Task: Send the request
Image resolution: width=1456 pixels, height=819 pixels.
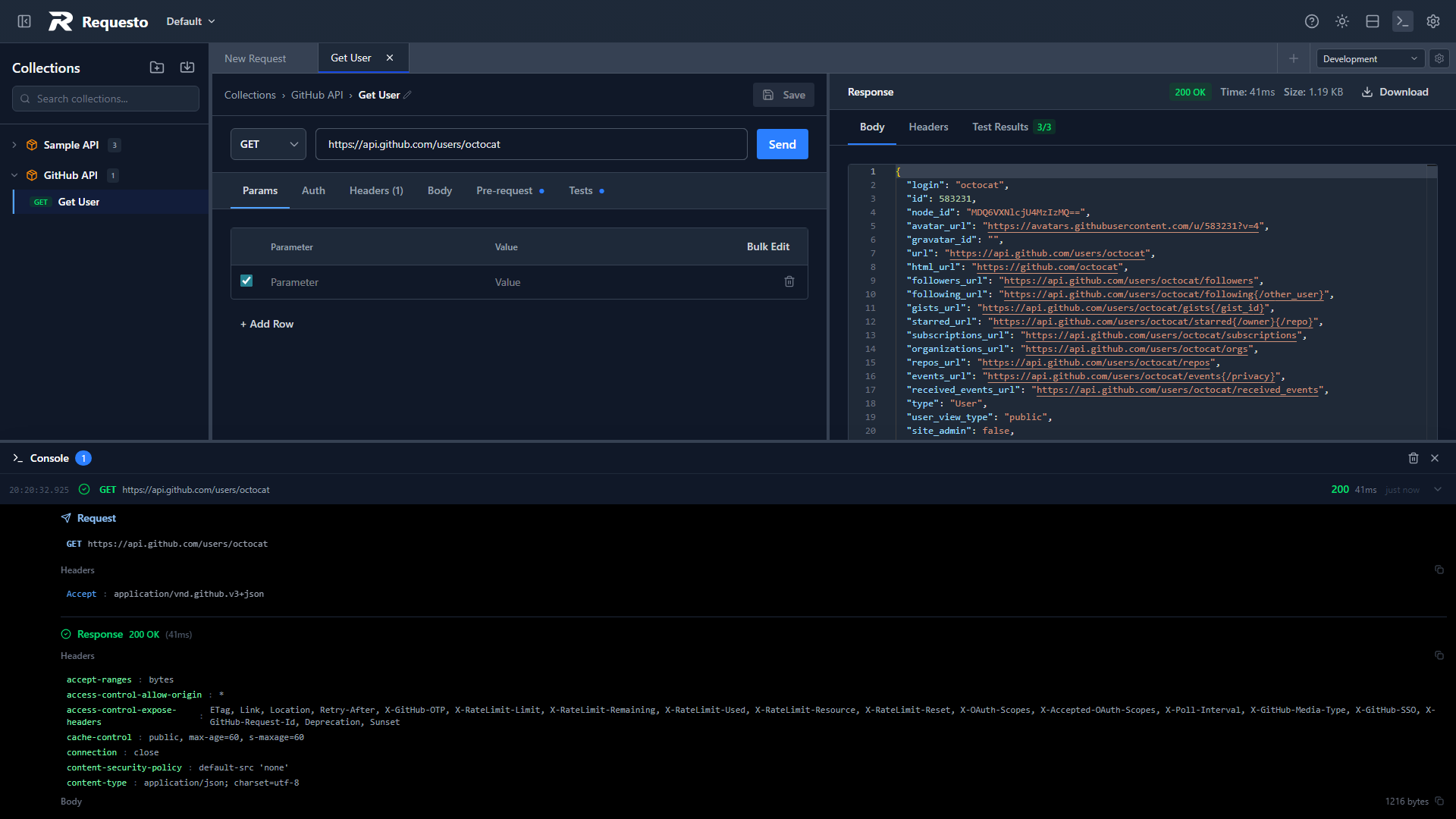Action: pos(783,144)
